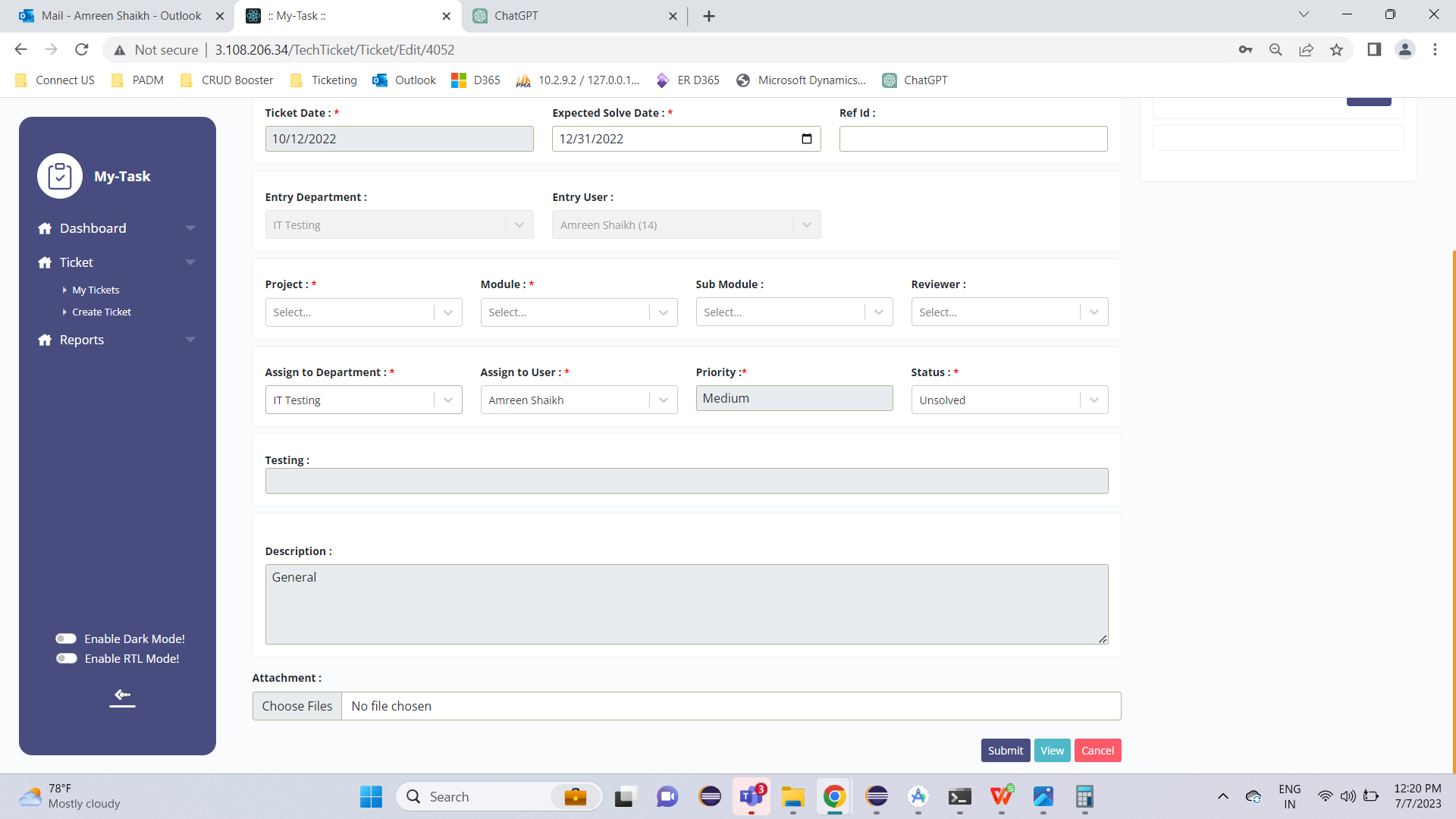Open the Reviewer dropdown
The height and width of the screenshot is (819, 1456).
pos(1009,312)
